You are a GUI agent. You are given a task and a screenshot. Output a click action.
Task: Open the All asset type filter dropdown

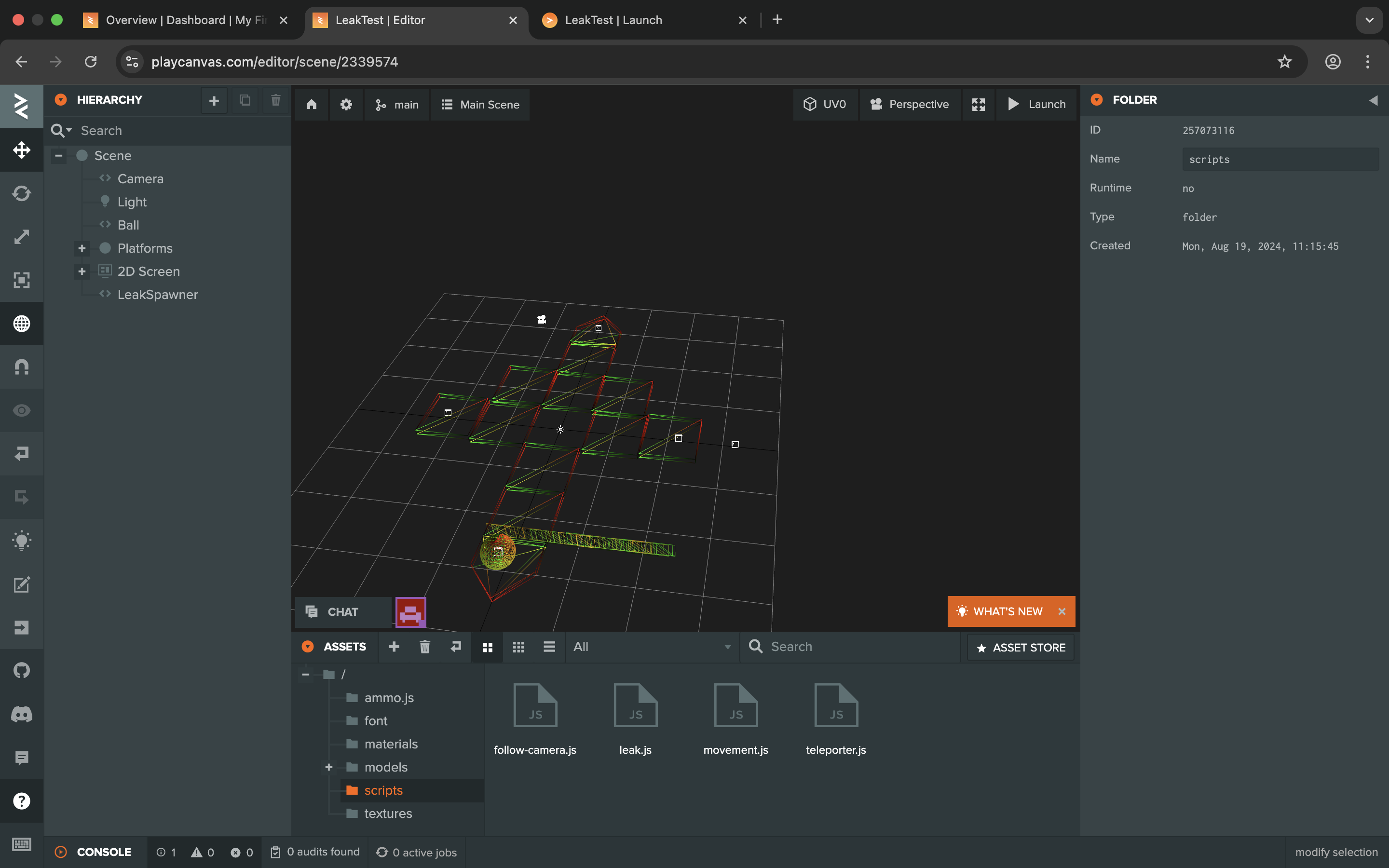(x=652, y=646)
